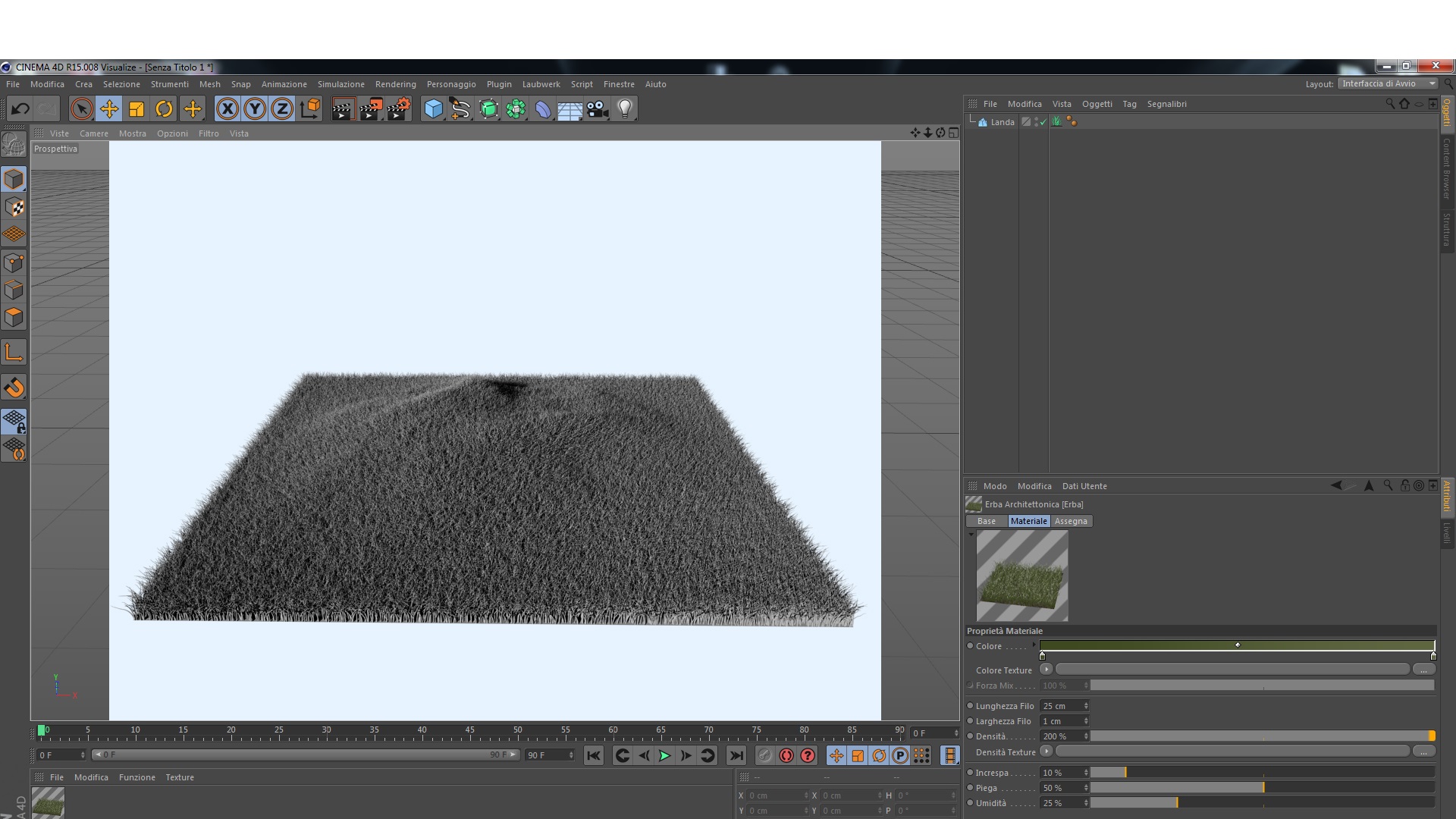Open Render Settings icon

pos(399,109)
